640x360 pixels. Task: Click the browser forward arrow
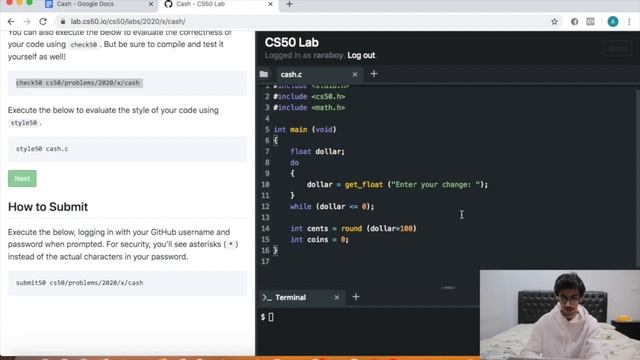(27, 22)
